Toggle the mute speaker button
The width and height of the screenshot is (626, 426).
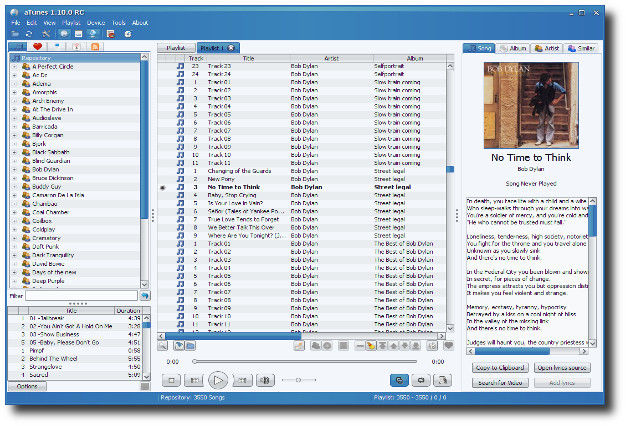(265, 380)
